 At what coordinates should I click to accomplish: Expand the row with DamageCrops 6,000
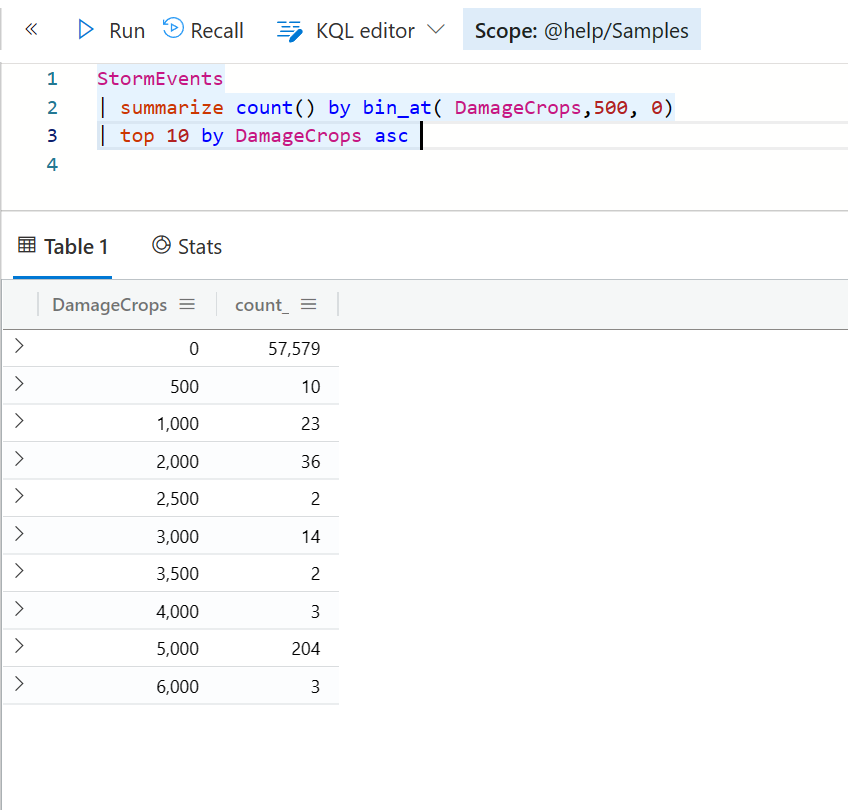tap(19, 683)
